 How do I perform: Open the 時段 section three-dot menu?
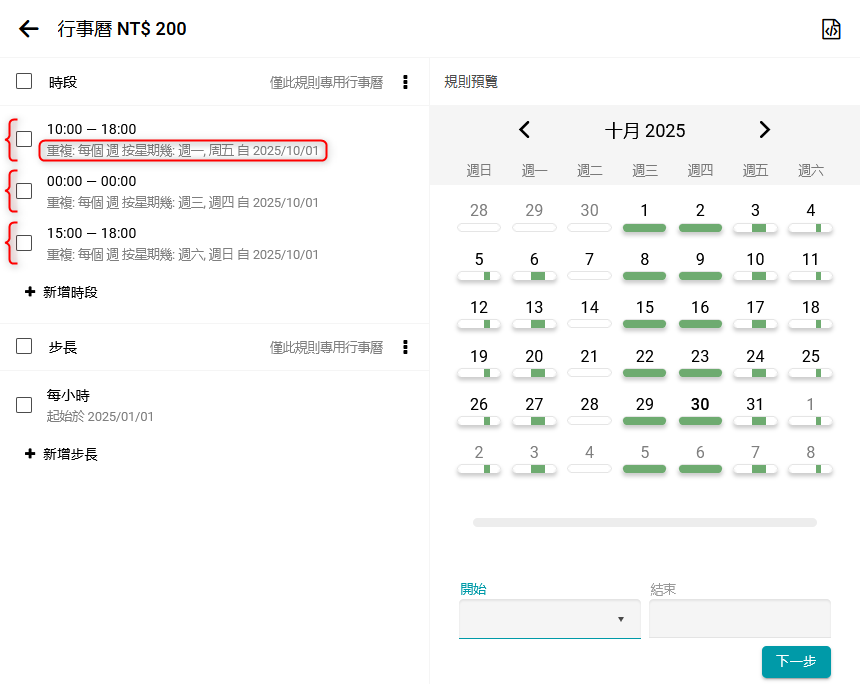(x=405, y=82)
